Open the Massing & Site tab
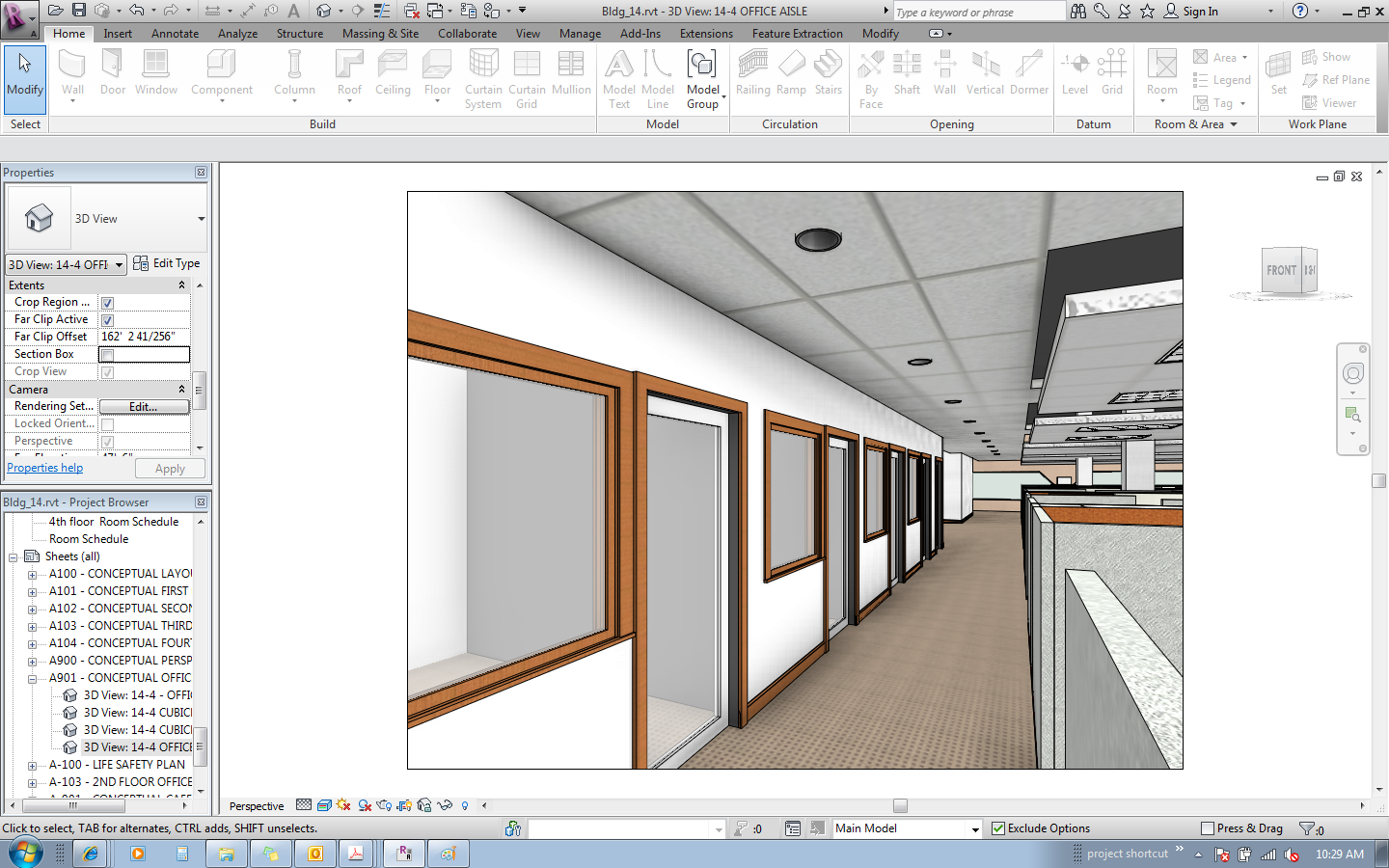 tap(380, 34)
